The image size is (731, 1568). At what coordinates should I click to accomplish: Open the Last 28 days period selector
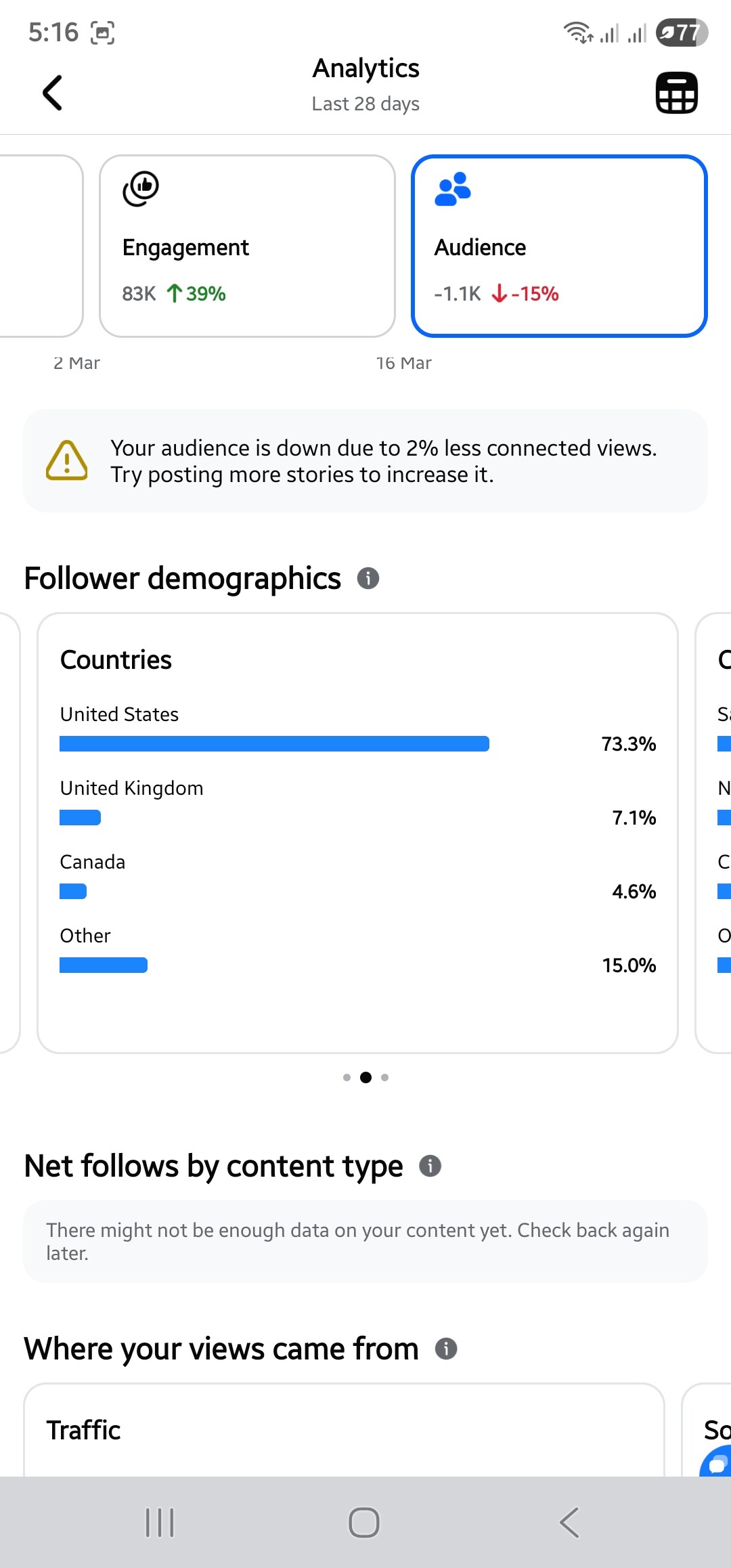(365, 104)
